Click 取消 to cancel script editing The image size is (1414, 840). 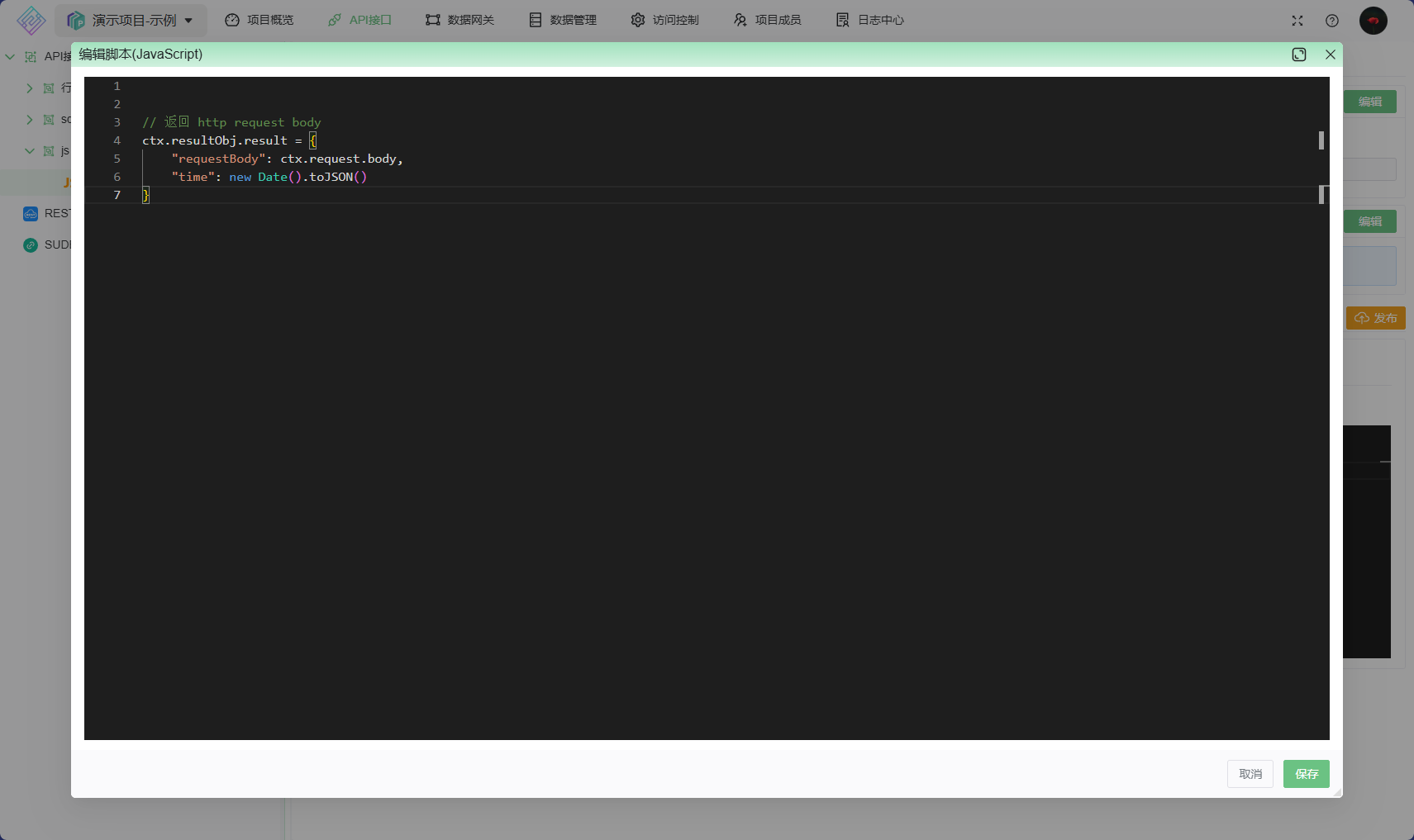pyautogui.click(x=1250, y=774)
